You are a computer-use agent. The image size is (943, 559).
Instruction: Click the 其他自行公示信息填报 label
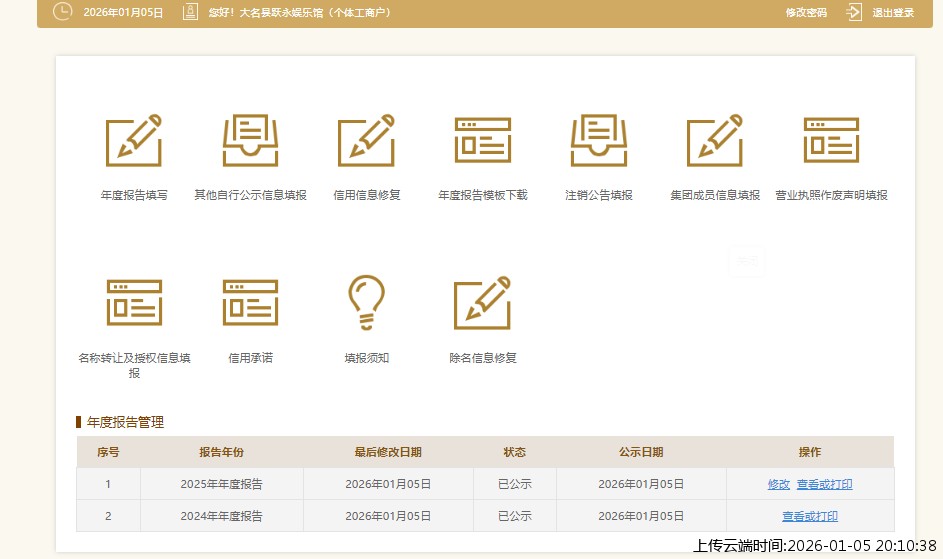pos(250,195)
